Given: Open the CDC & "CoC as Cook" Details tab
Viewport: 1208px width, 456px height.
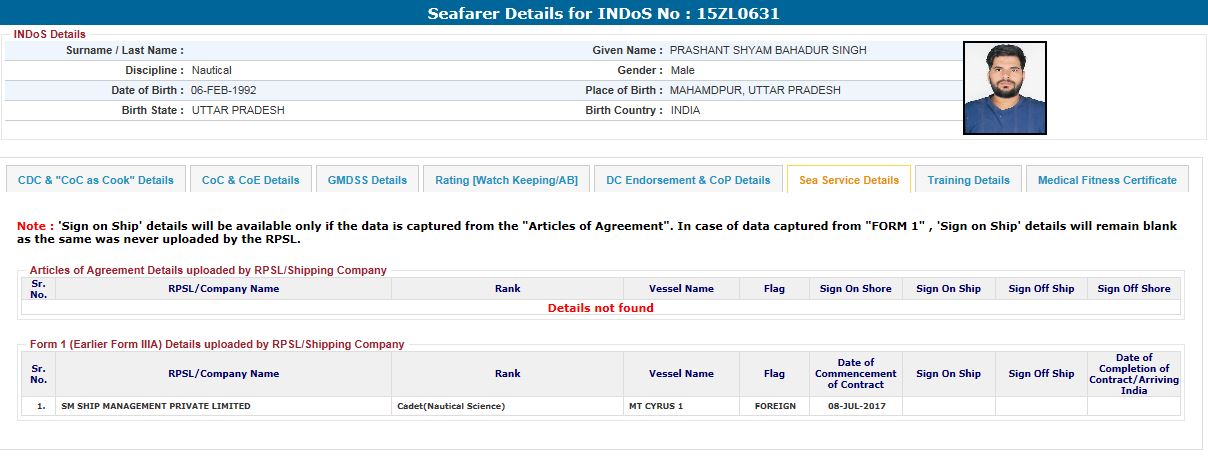Looking at the screenshot, I should pos(95,180).
